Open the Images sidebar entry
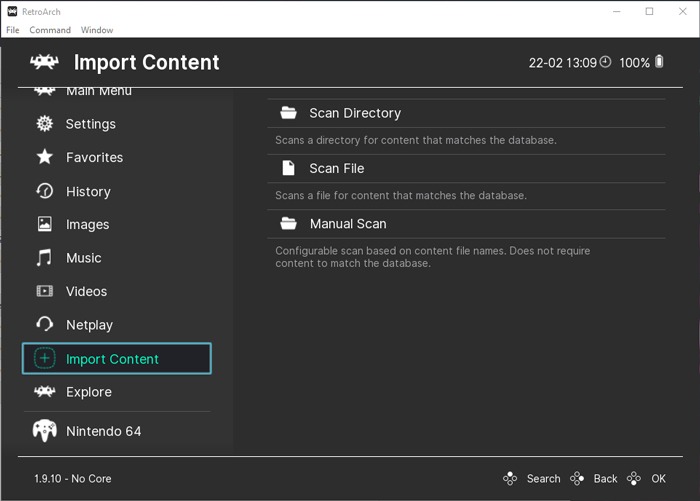 117,224
